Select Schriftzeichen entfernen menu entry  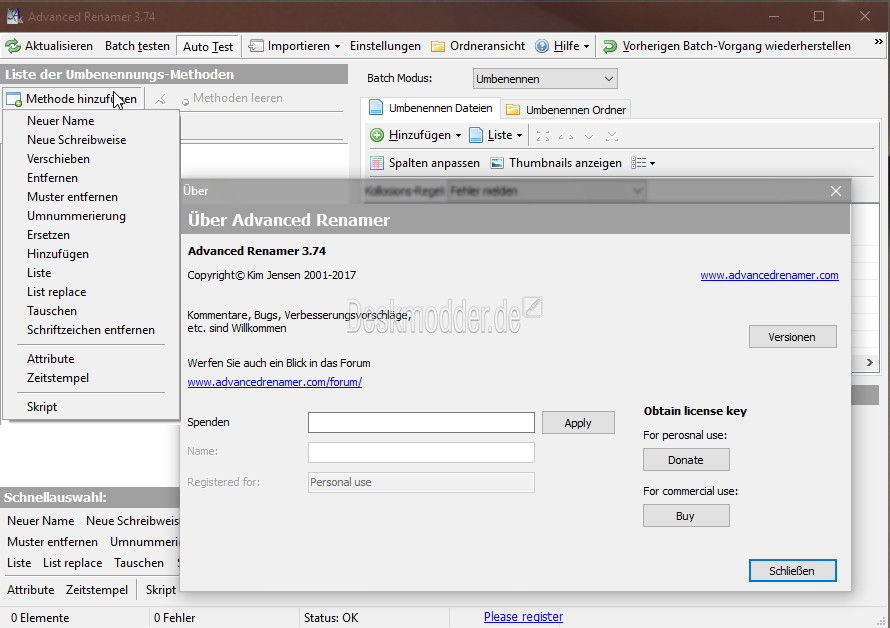click(90, 330)
